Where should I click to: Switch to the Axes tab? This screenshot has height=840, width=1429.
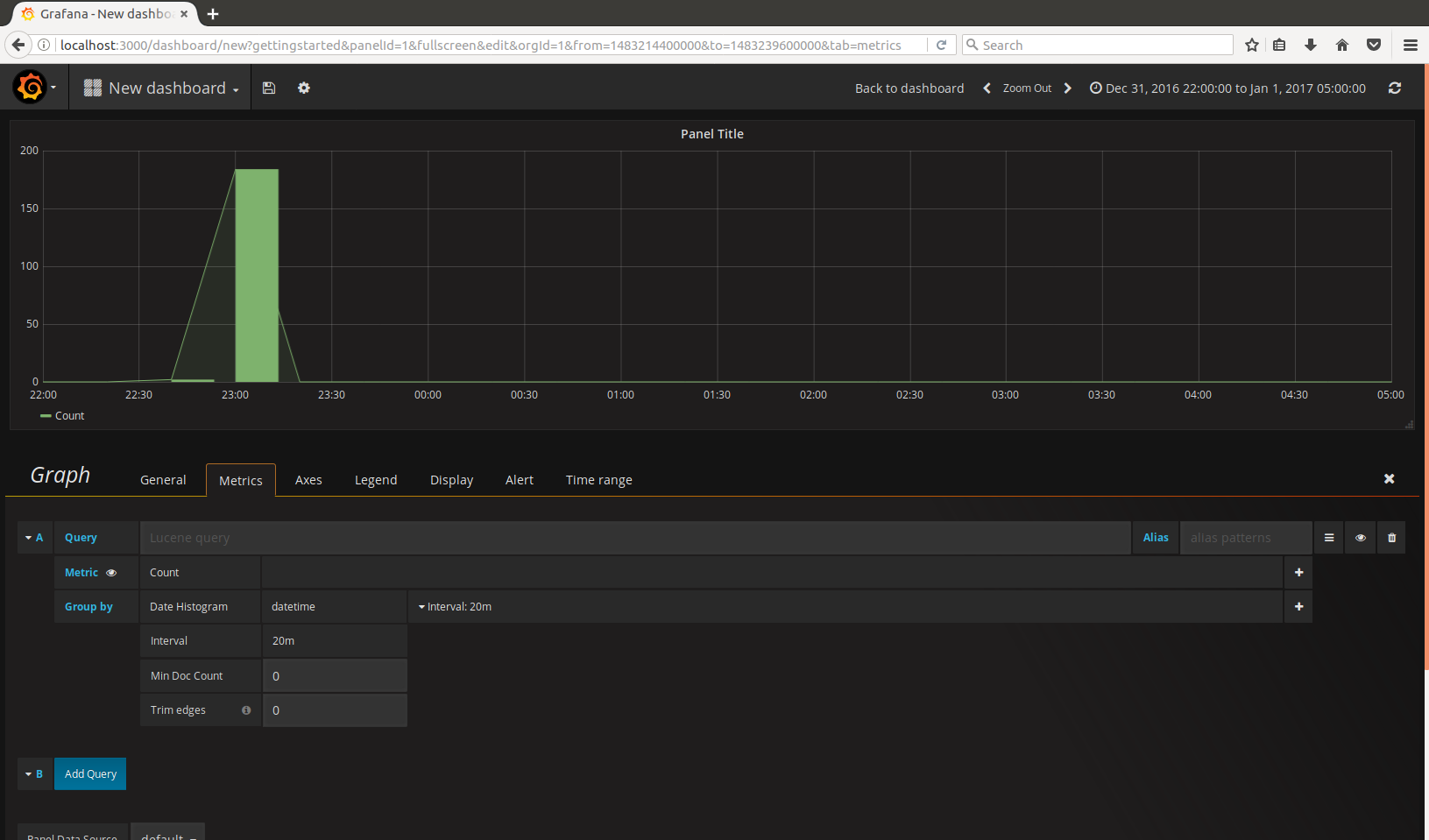pos(308,480)
